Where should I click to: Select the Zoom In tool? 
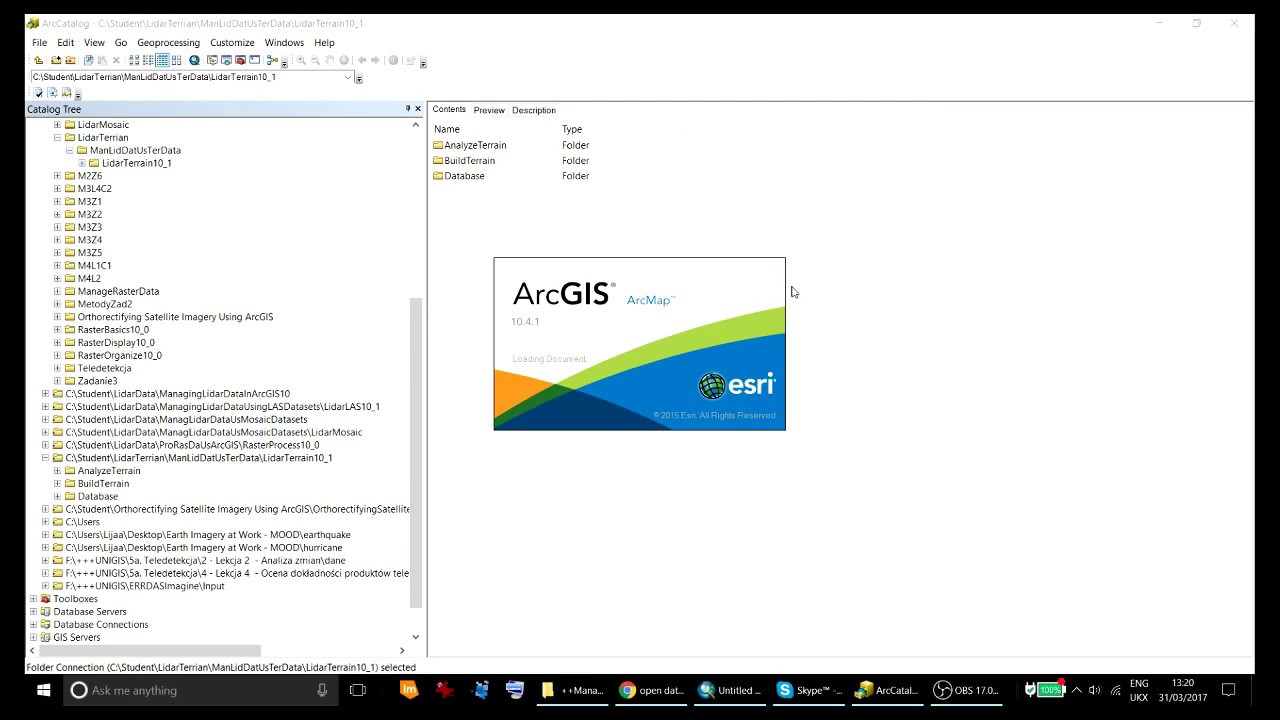301,61
